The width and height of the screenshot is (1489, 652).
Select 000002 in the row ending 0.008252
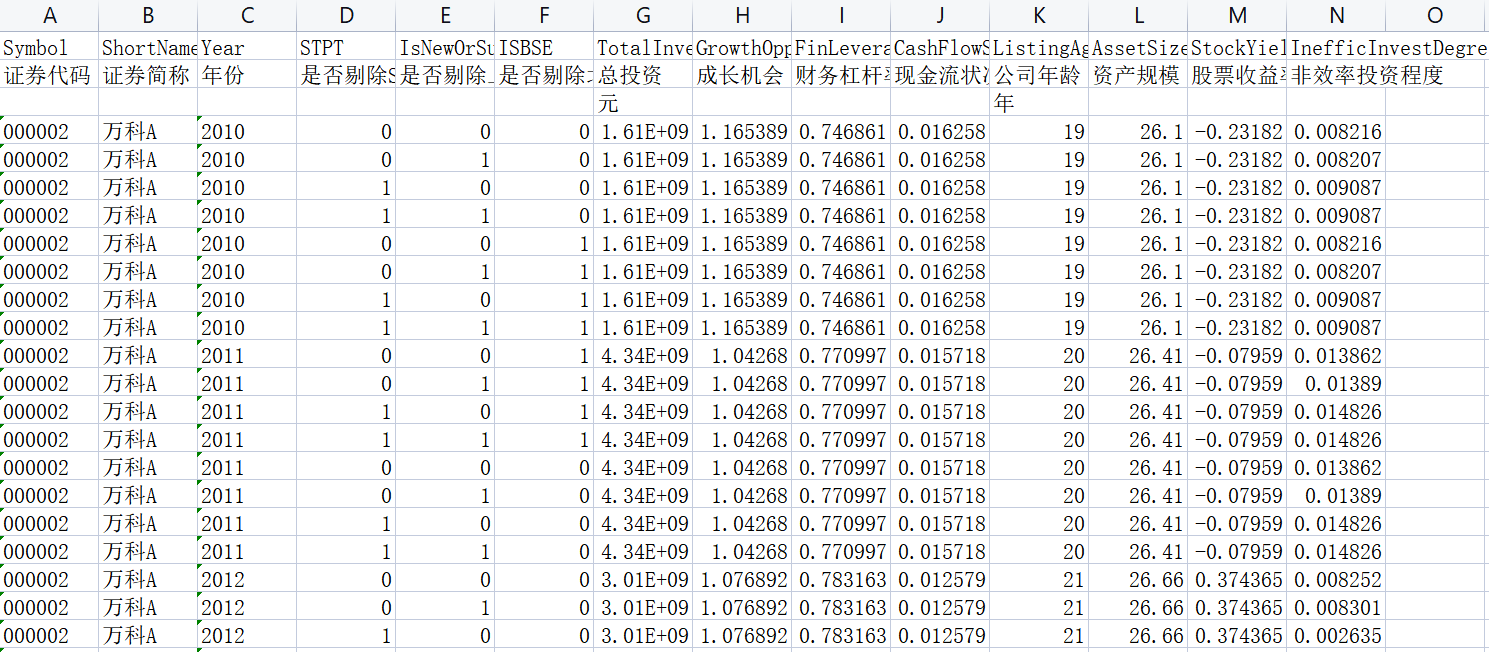coord(50,580)
